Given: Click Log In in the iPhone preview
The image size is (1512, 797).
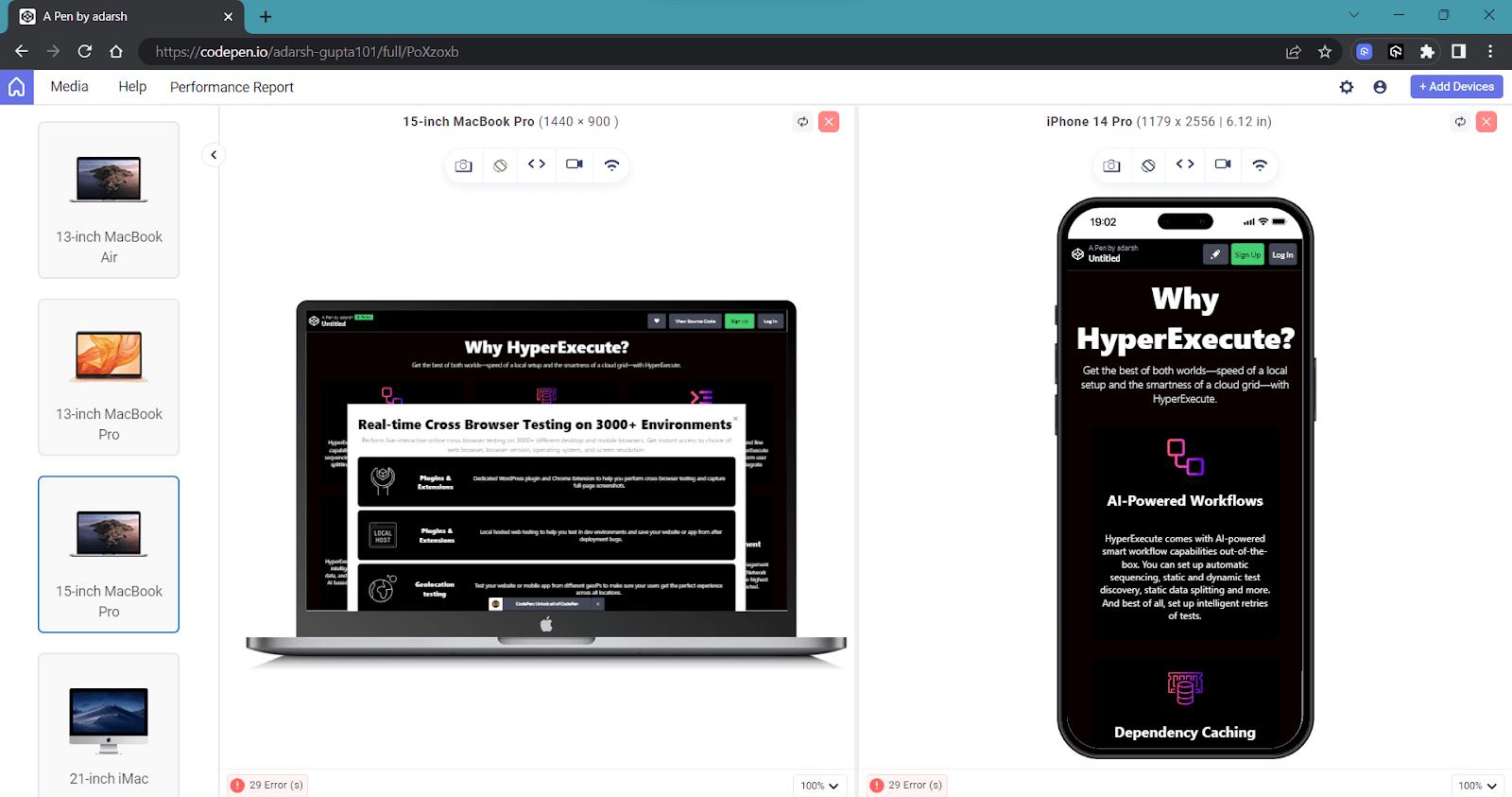Looking at the screenshot, I should tap(1282, 254).
